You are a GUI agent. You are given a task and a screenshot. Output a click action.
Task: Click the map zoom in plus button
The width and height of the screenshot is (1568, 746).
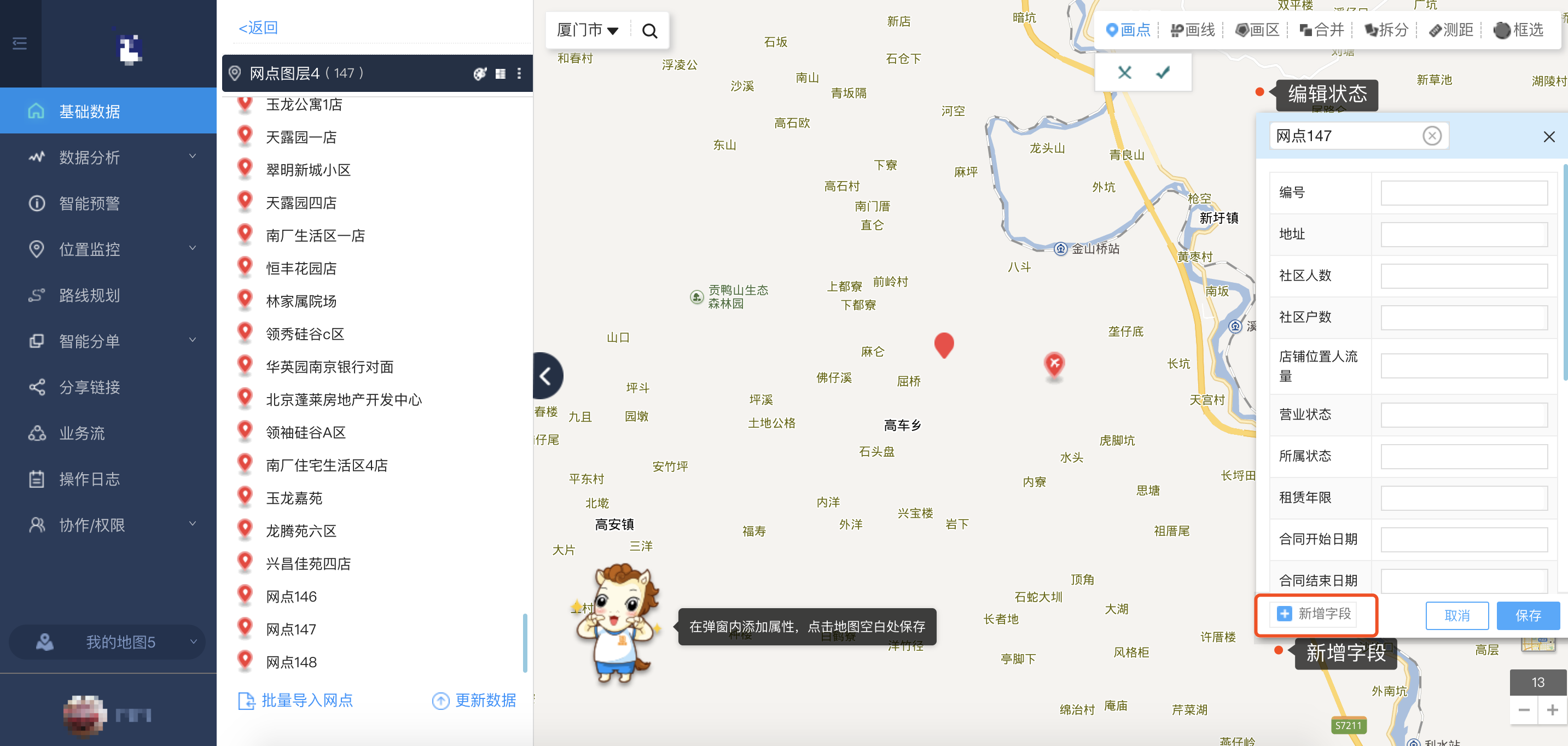click(1552, 709)
